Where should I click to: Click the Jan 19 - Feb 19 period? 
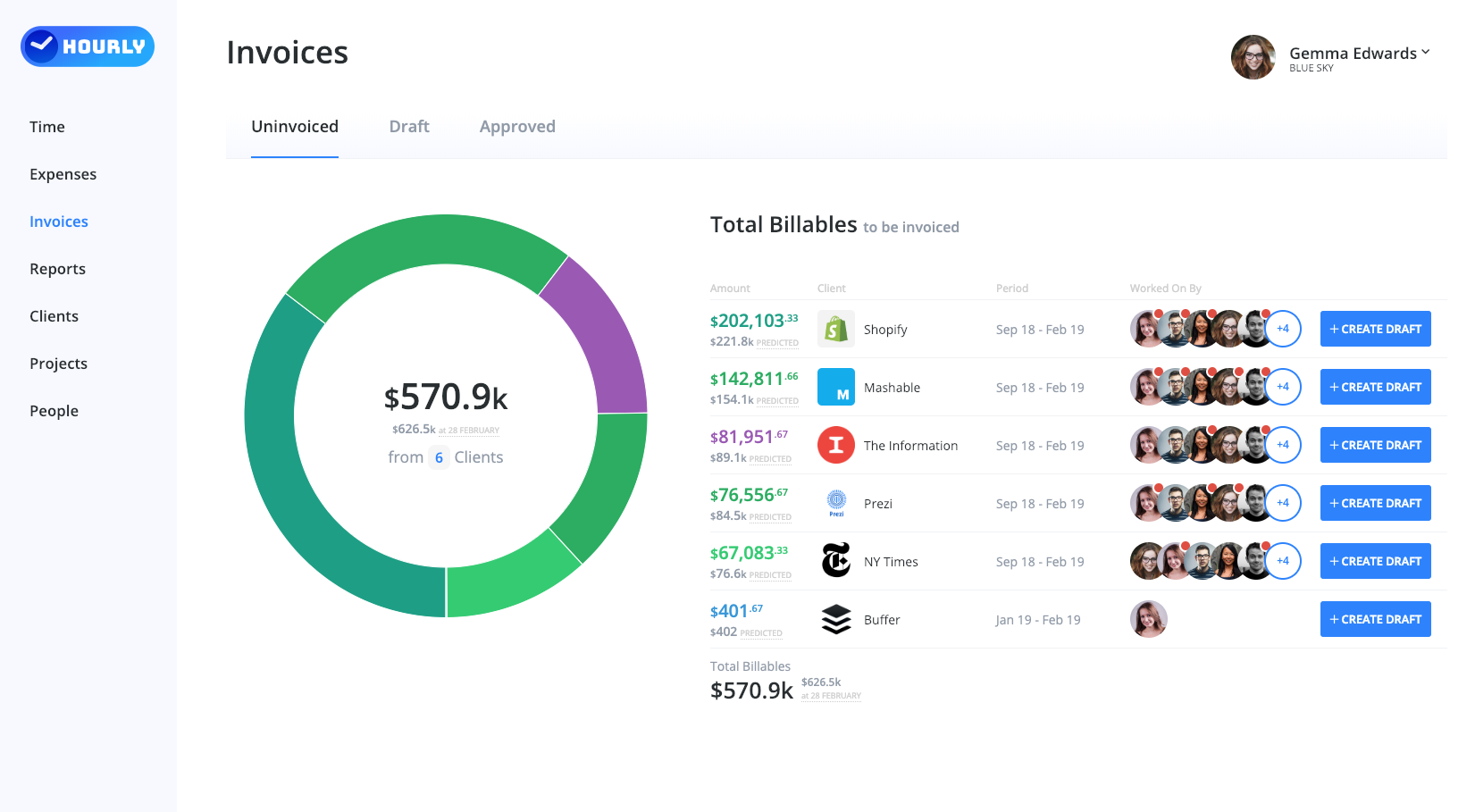pyautogui.click(x=1038, y=620)
